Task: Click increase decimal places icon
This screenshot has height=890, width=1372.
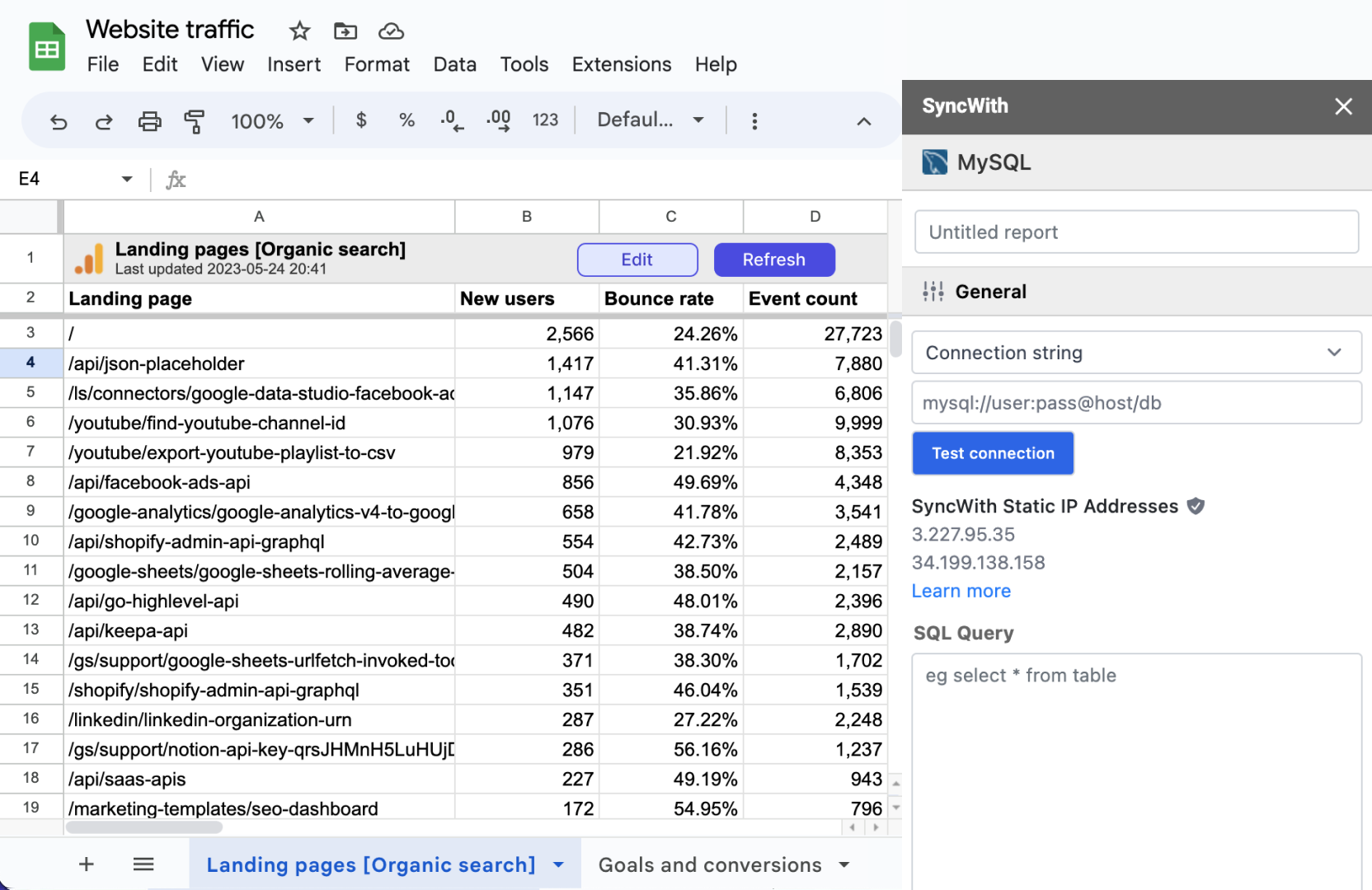Action: [498, 120]
